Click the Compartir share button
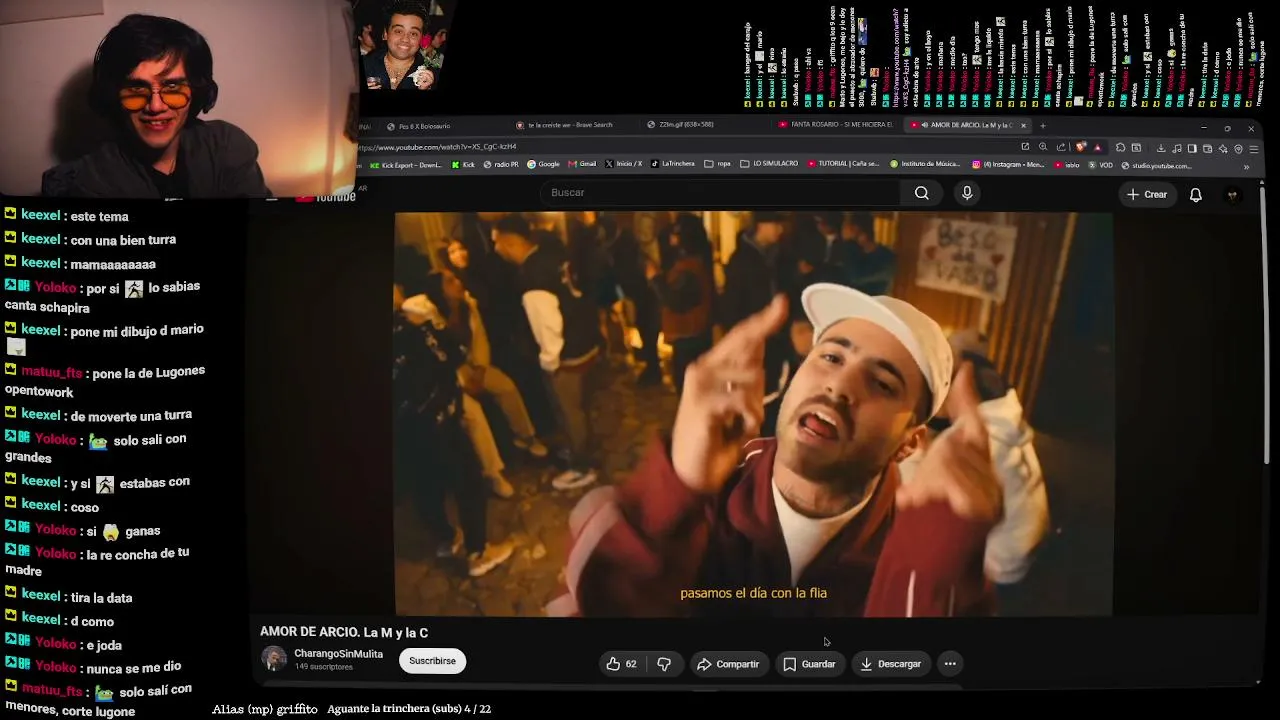Viewport: 1280px width, 720px height. (x=728, y=664)
